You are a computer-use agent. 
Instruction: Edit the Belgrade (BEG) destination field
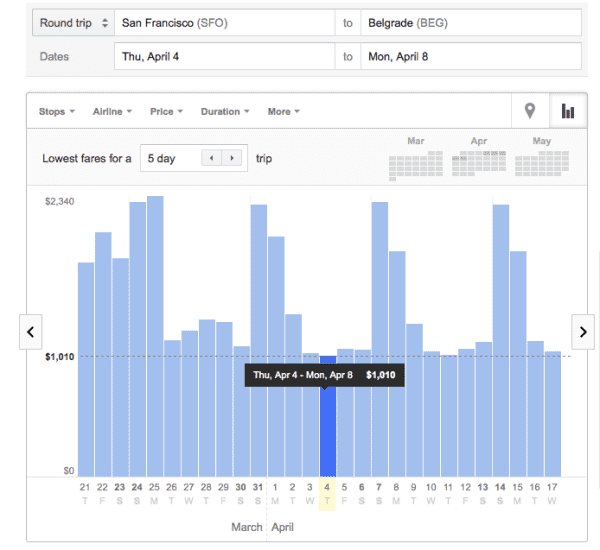470,22
